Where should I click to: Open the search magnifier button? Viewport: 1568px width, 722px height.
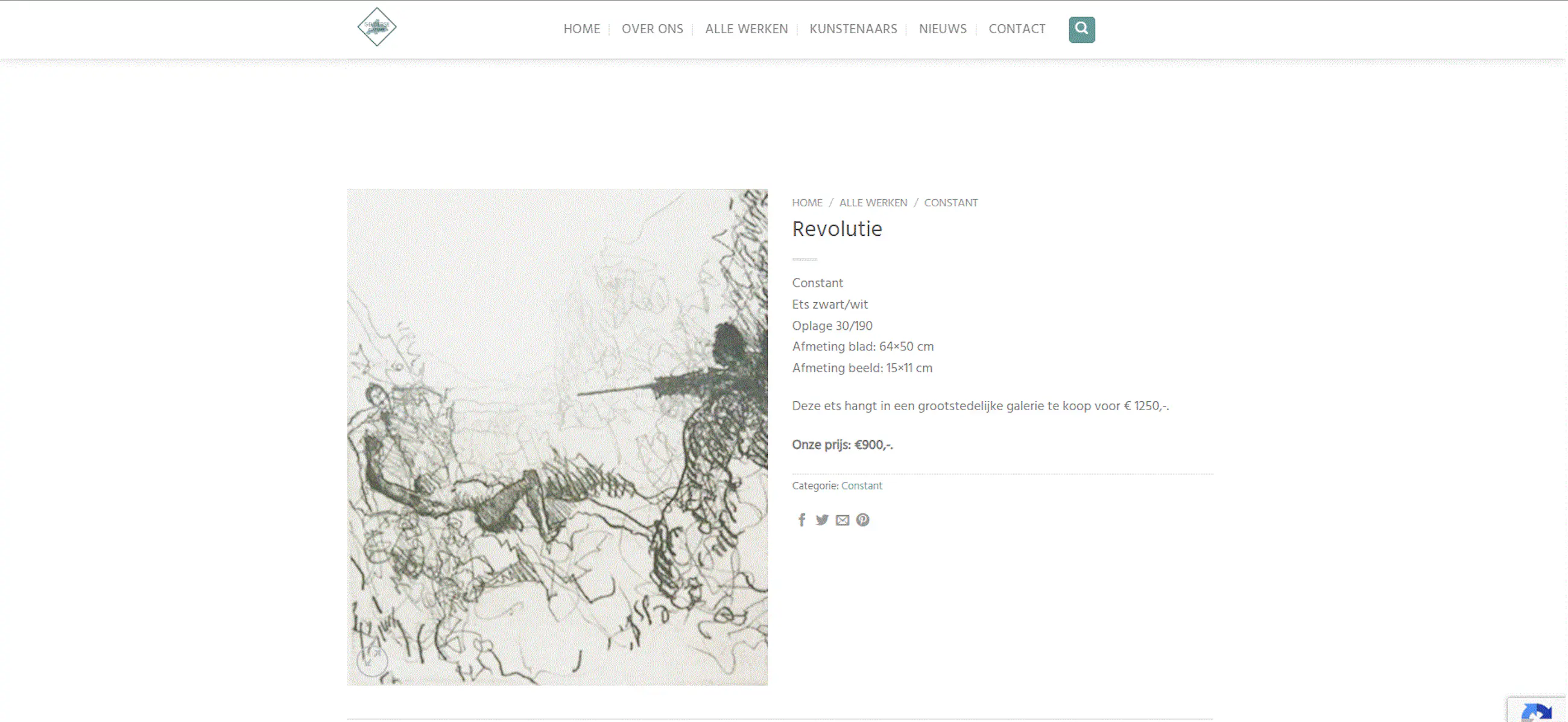tap(1082, 29)
